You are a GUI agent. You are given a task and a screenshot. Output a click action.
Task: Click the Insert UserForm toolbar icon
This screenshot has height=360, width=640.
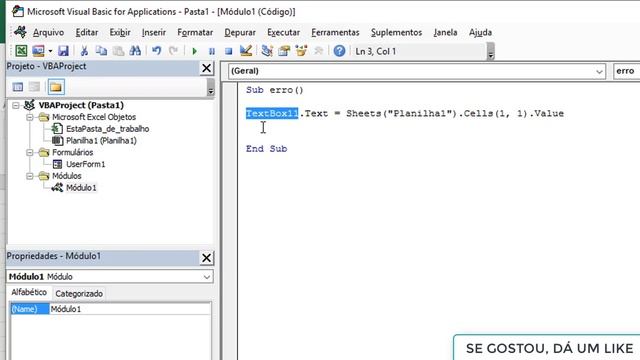coord(38,51)
